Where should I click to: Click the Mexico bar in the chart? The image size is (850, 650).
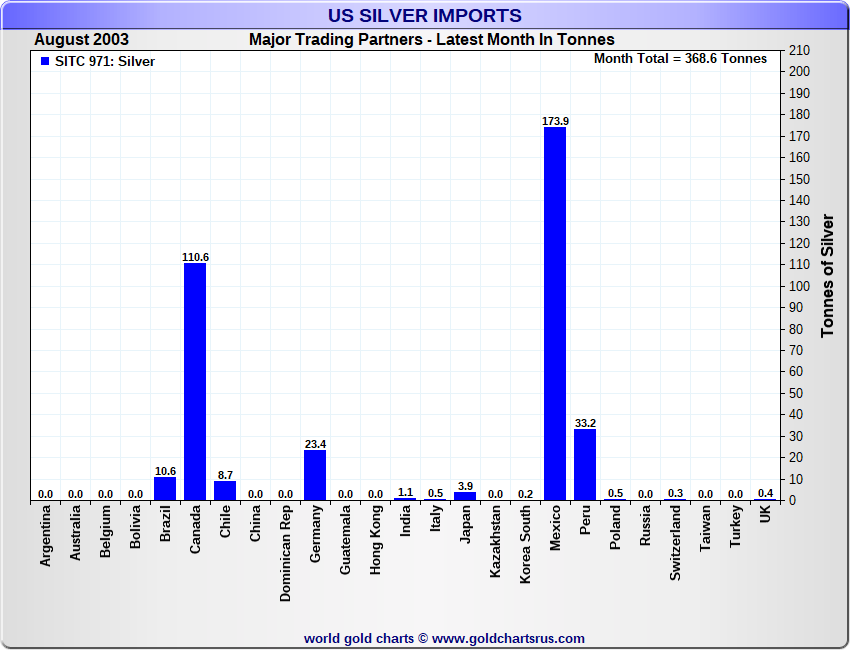(555, 313)
